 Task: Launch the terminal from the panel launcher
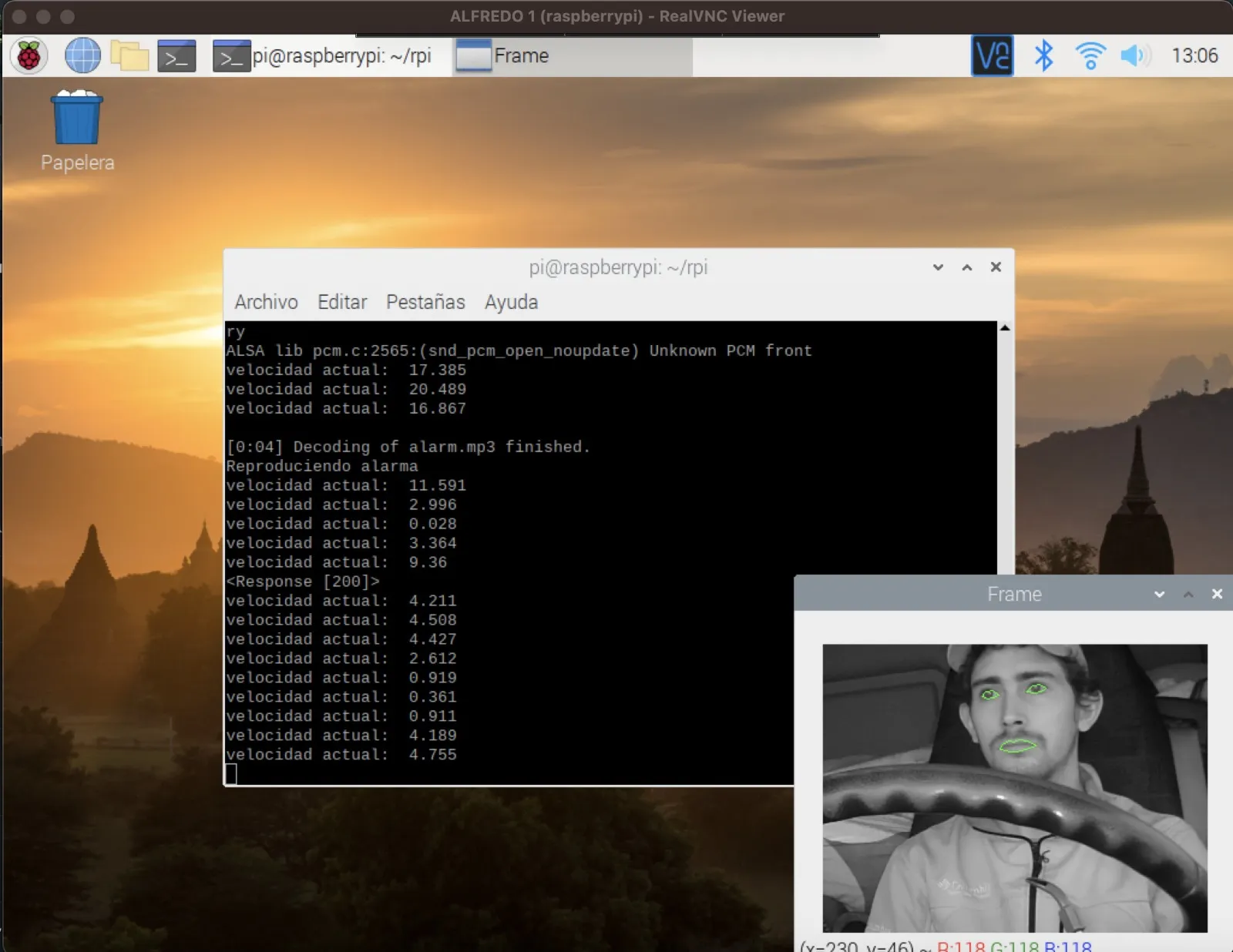176,56
